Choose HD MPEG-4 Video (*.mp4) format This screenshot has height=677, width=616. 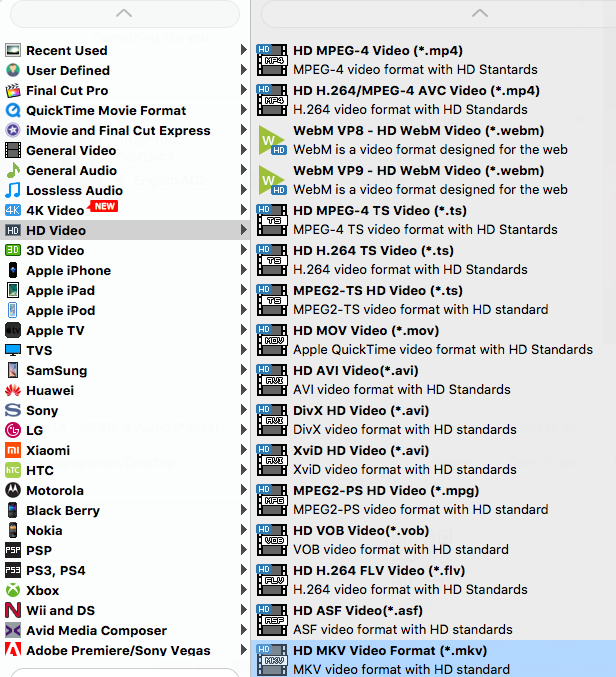tap(377, 50)
